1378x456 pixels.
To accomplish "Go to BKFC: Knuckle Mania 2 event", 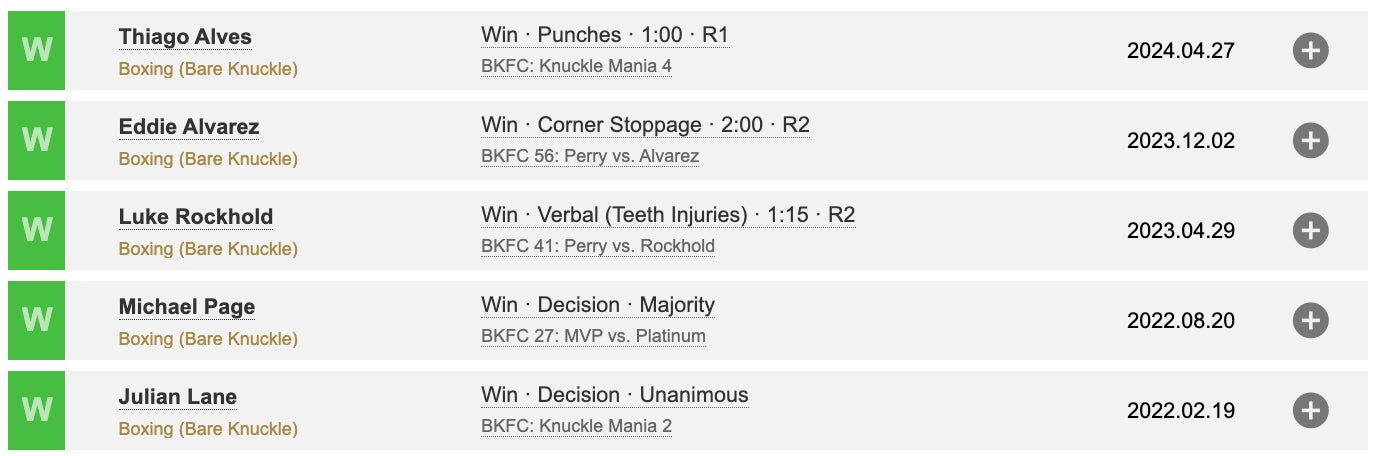I will coord(576,426).
